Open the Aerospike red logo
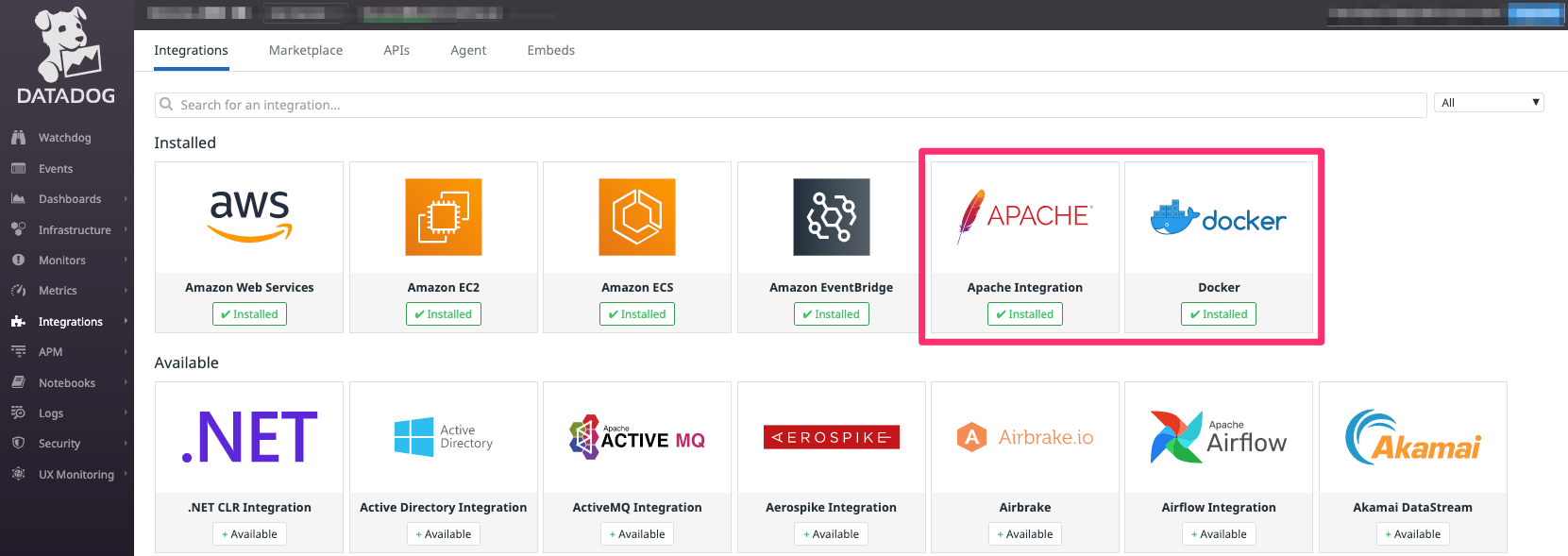Screen dimensions: 1568x556 point(832,437)
